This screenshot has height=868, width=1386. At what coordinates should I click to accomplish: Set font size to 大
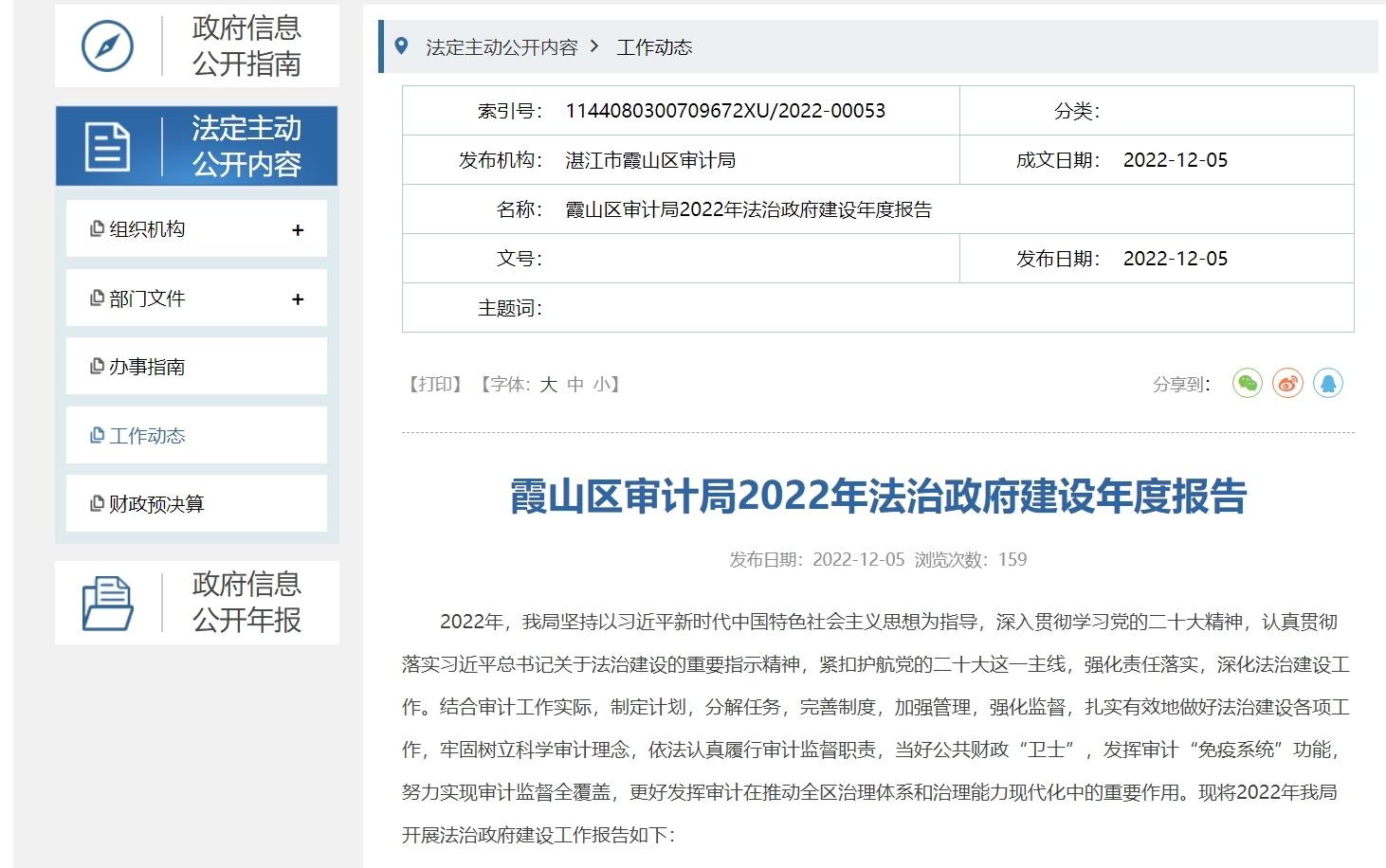point(548,384)
